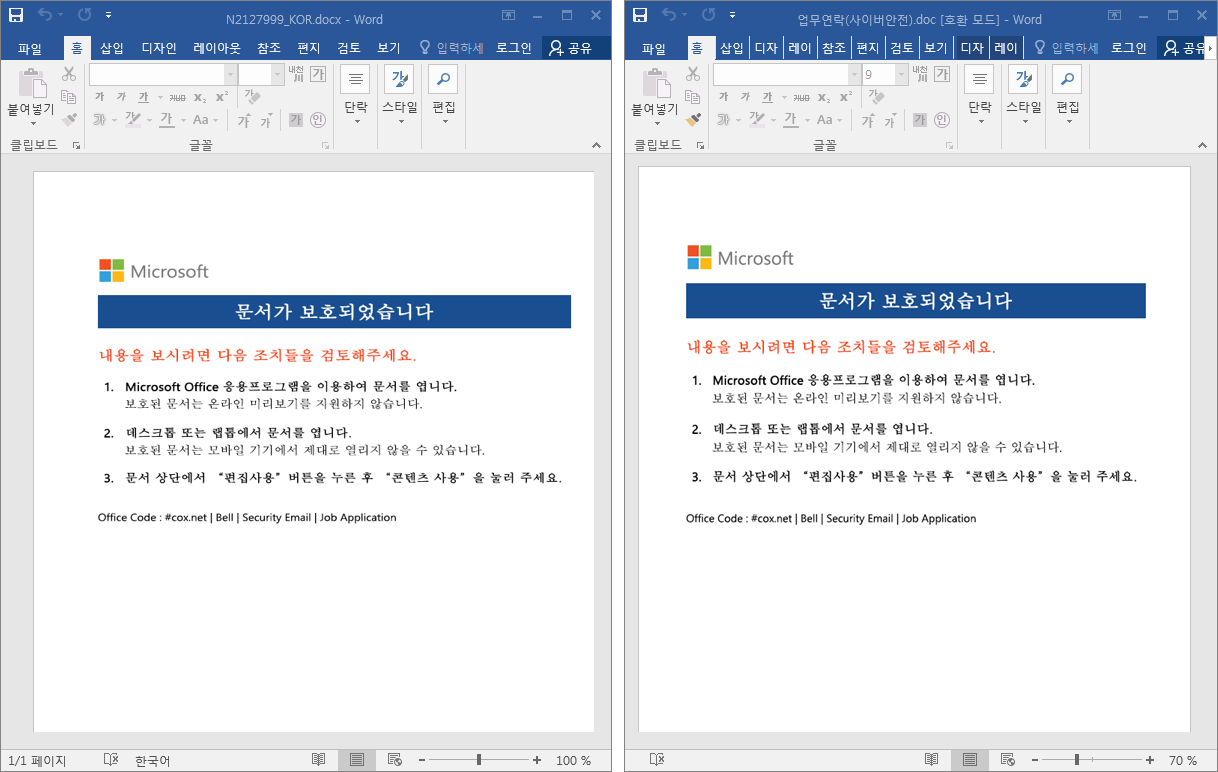Switch to the 보기 tab in right window
The height and width of the screenshot is (772, 1218).
point(935,48)
